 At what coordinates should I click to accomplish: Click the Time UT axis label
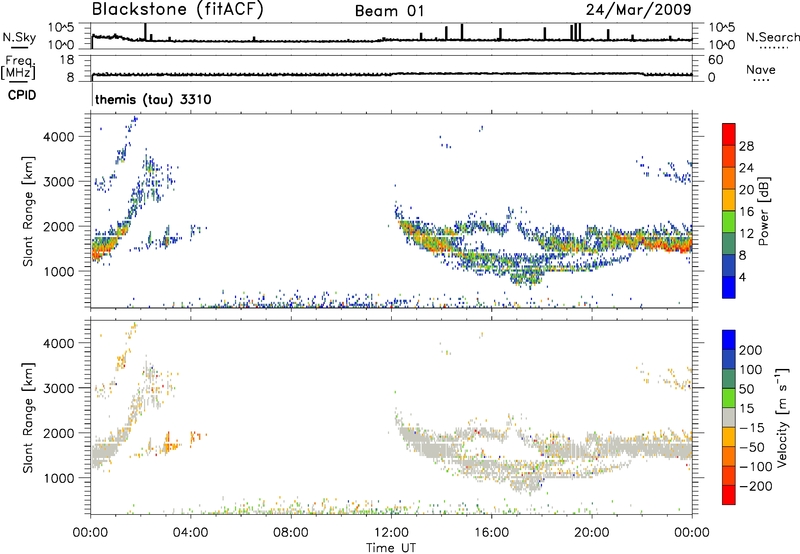(391, 547)
